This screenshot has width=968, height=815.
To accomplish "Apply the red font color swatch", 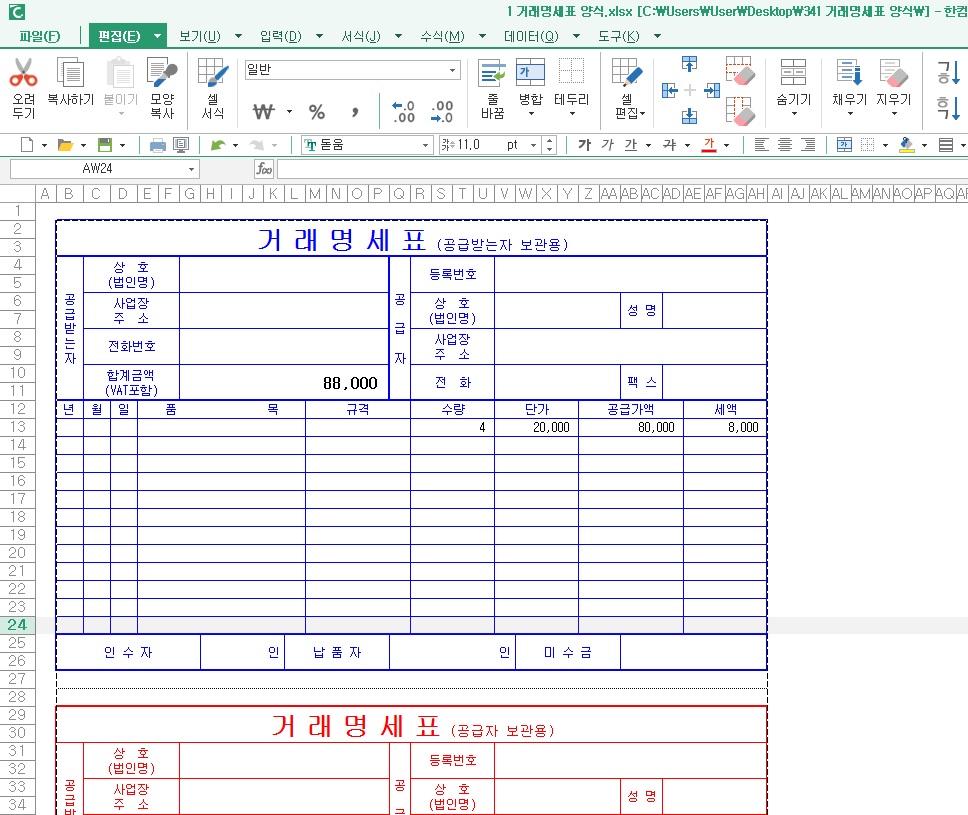I will click(x=709, y=145).
